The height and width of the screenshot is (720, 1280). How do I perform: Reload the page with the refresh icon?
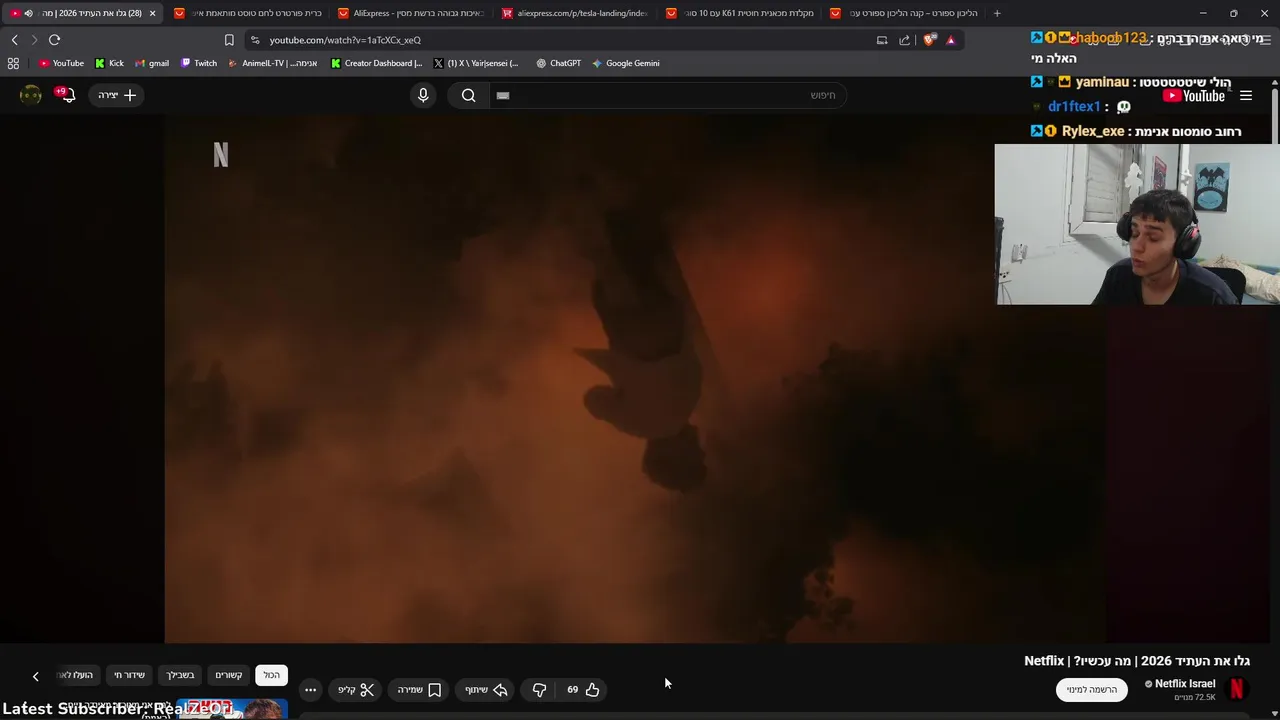(54, 40)
